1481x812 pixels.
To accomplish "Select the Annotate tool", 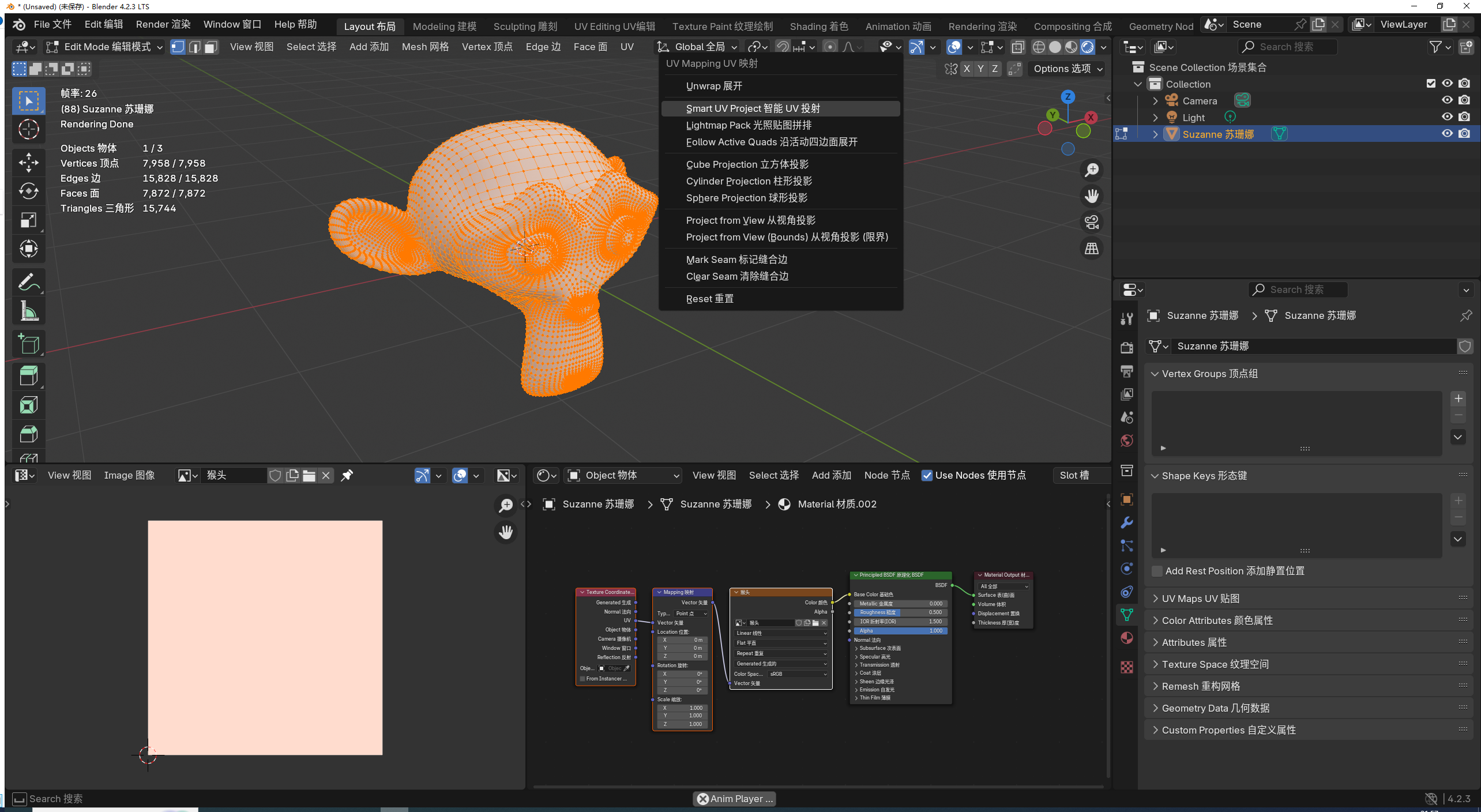I will (x=29, y=283).
